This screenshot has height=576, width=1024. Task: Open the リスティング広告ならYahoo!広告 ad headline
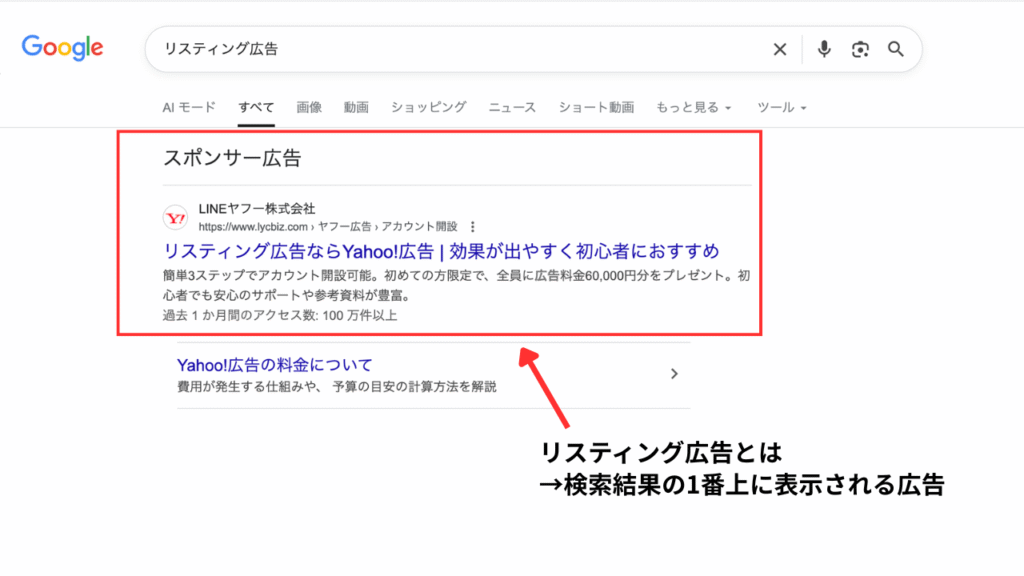click(x=440, y=250)
